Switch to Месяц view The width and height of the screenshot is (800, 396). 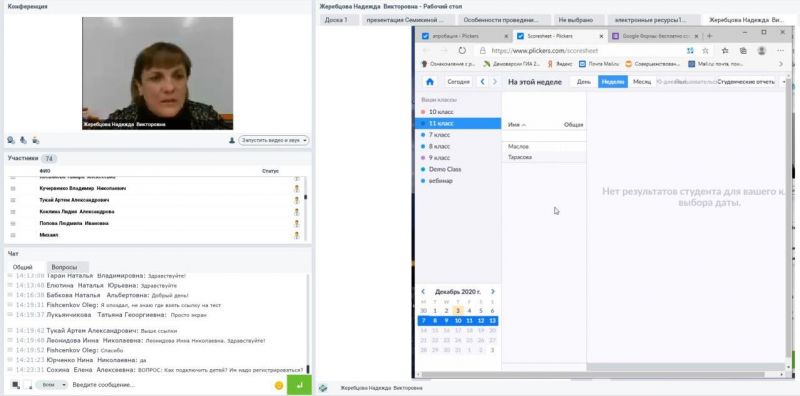tap(642, 82)
